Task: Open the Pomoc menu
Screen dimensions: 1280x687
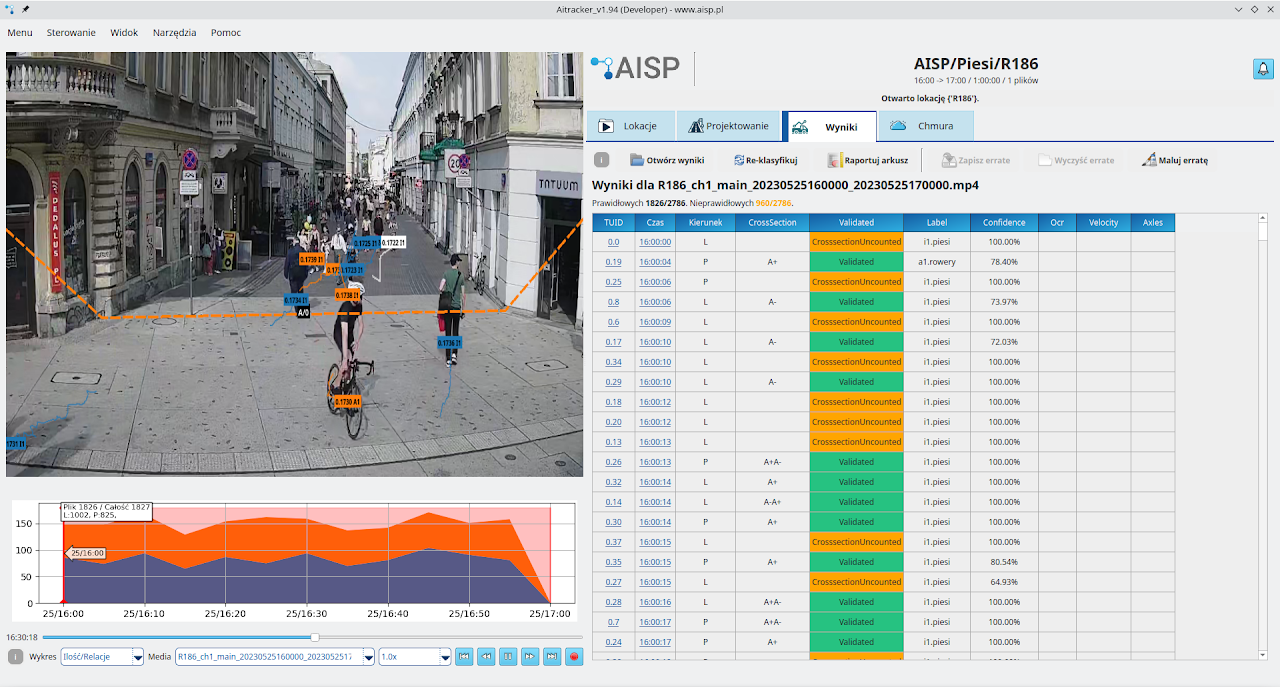Action: coord(226,33)
